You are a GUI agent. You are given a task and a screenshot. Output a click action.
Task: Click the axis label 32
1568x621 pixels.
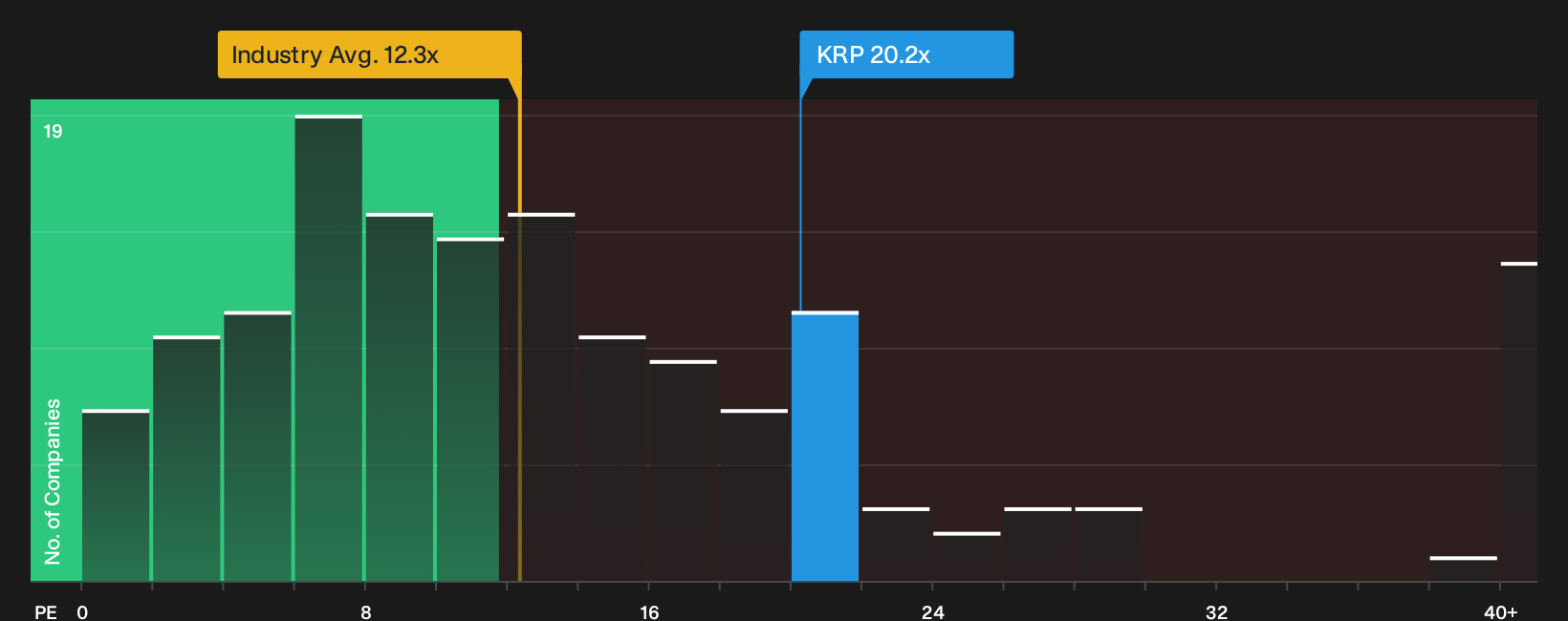1216,611
